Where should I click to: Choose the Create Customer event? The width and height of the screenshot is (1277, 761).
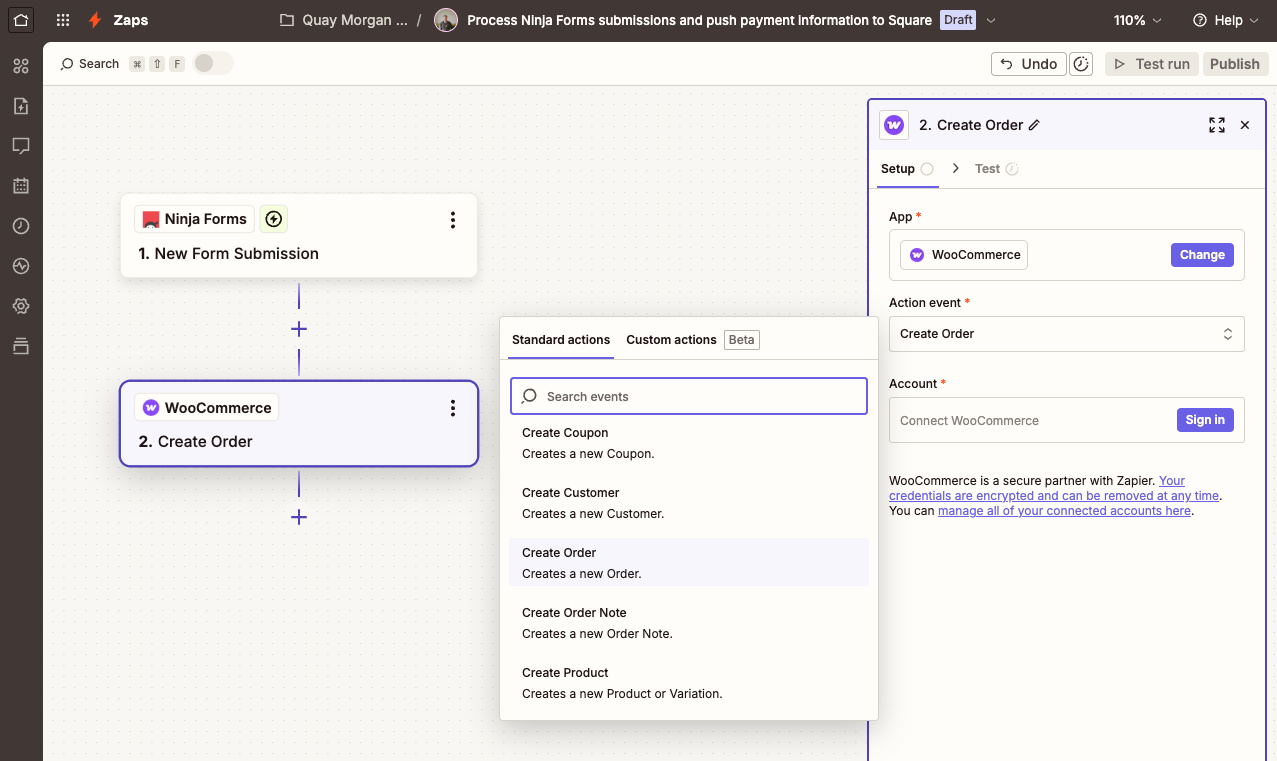[688, 503]
